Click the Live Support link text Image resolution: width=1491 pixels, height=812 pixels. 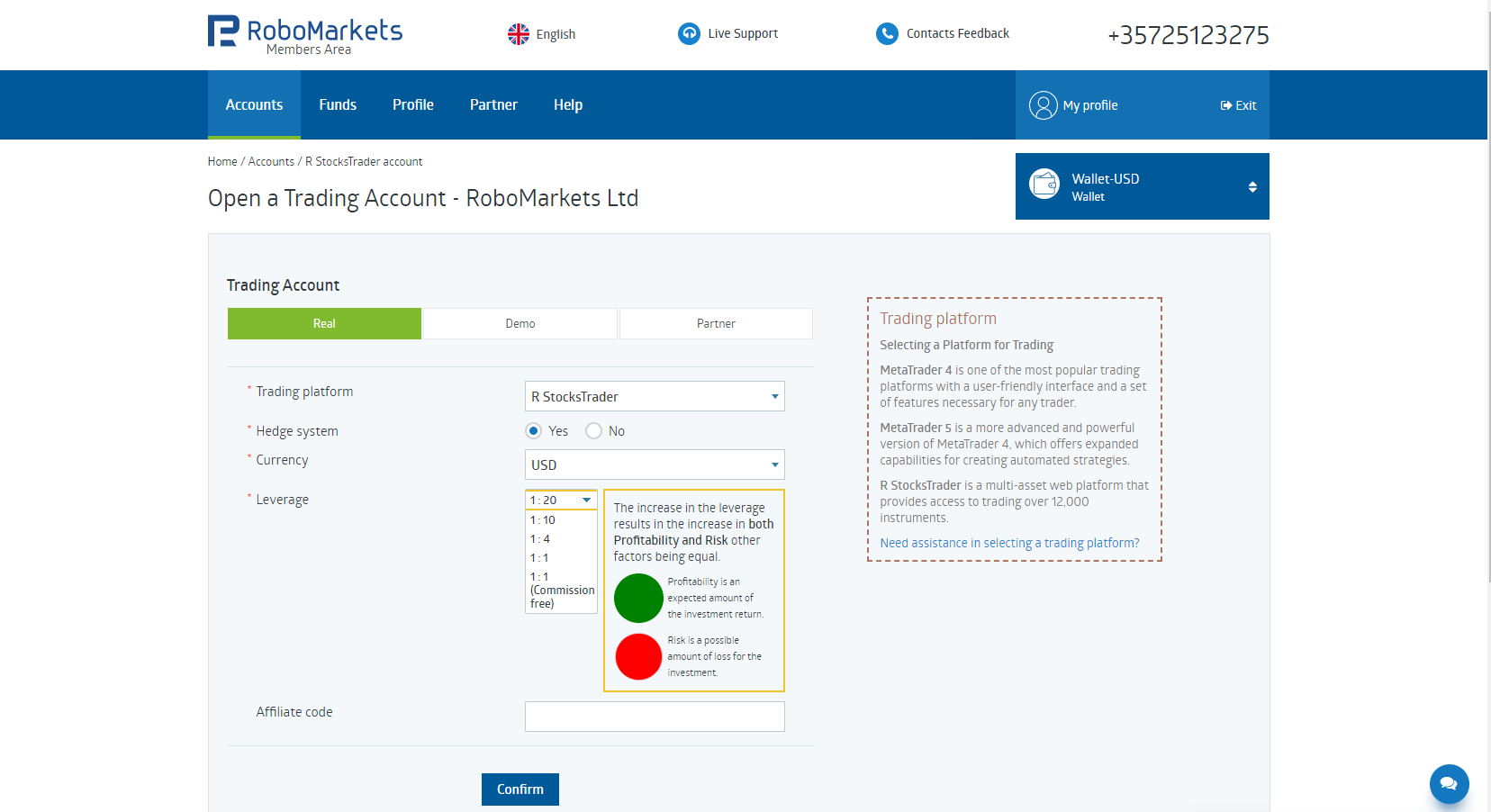[x=743, y=33]
